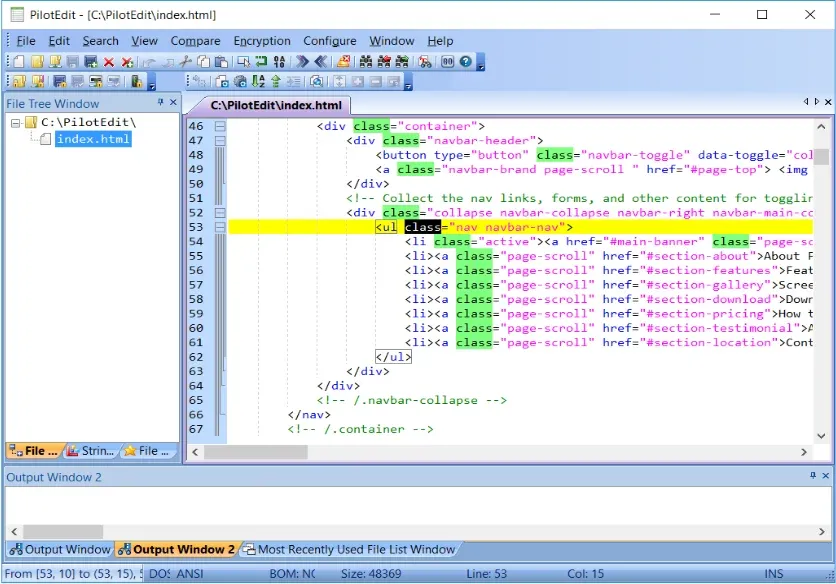Collapse the C:\PilotEdit\ tree node

(15, 123)
